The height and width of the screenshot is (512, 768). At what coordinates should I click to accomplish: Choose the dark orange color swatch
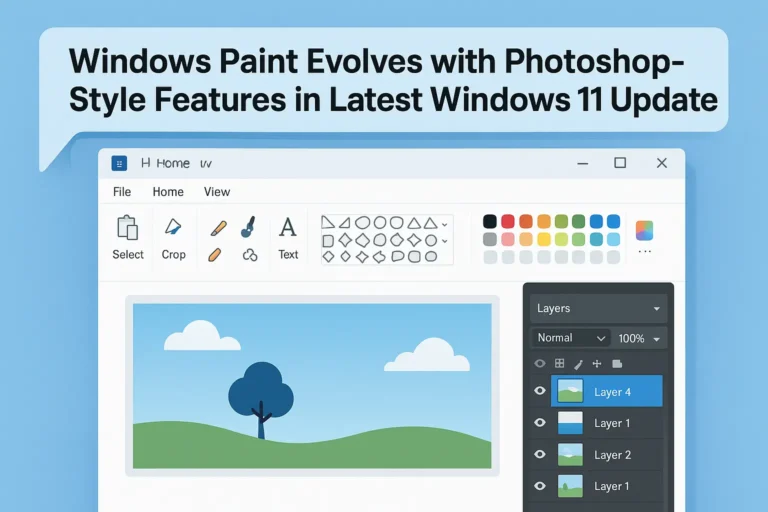(x=526, y=221)
